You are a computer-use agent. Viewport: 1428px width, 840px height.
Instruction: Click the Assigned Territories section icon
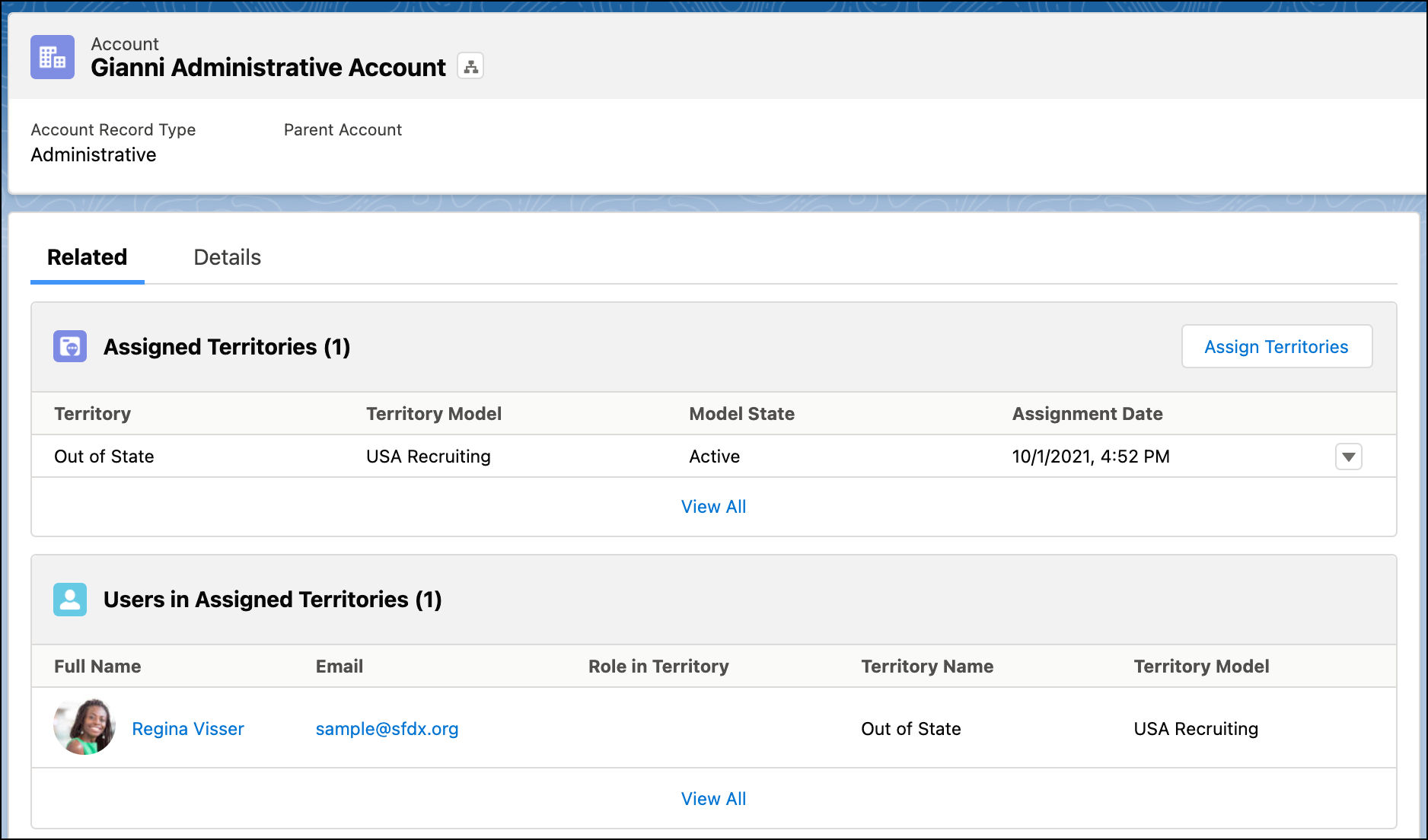(70, 347)
